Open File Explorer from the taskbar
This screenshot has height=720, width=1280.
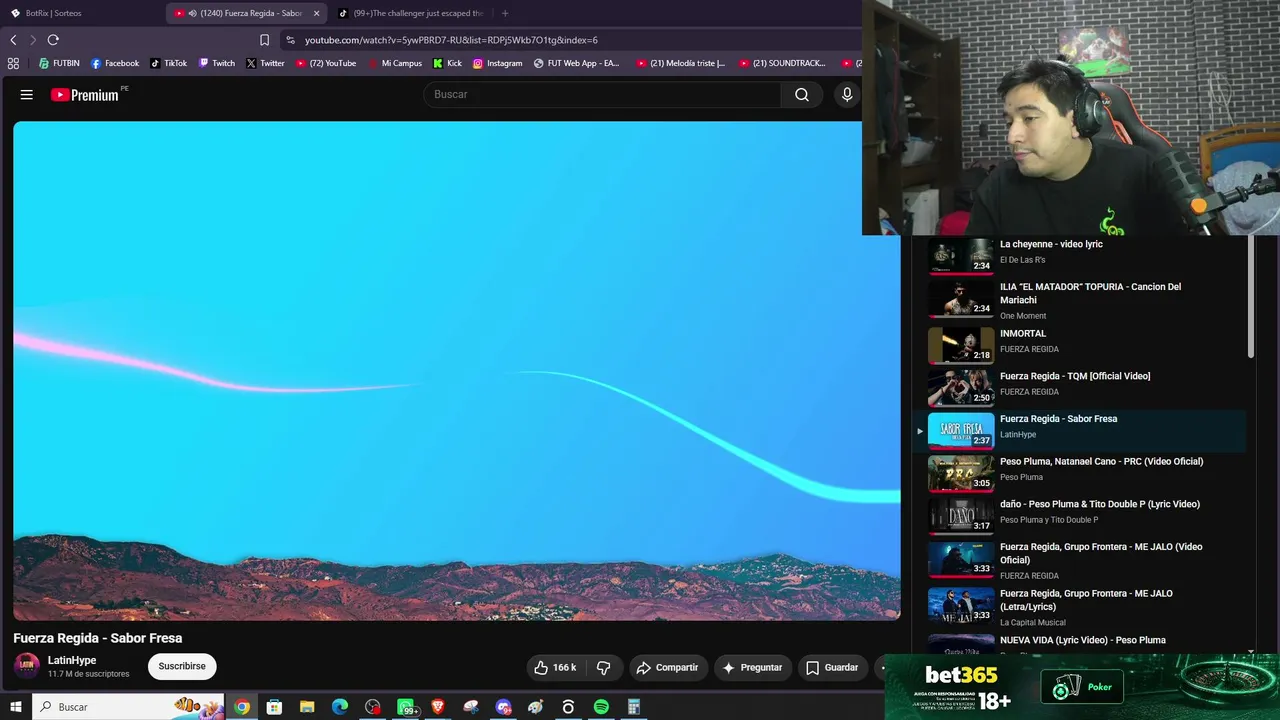(x=307, y=707)
